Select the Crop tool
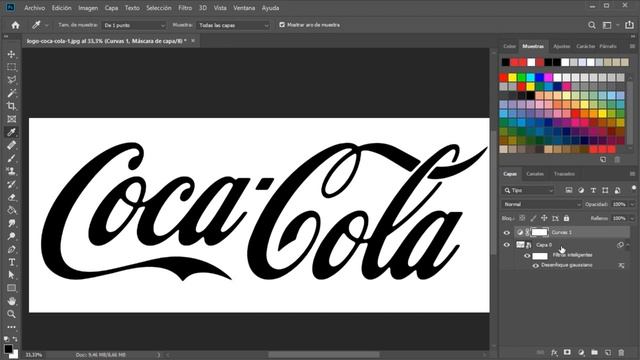The image size is (640, 360). pyautogui.click(x=11, y=106)
